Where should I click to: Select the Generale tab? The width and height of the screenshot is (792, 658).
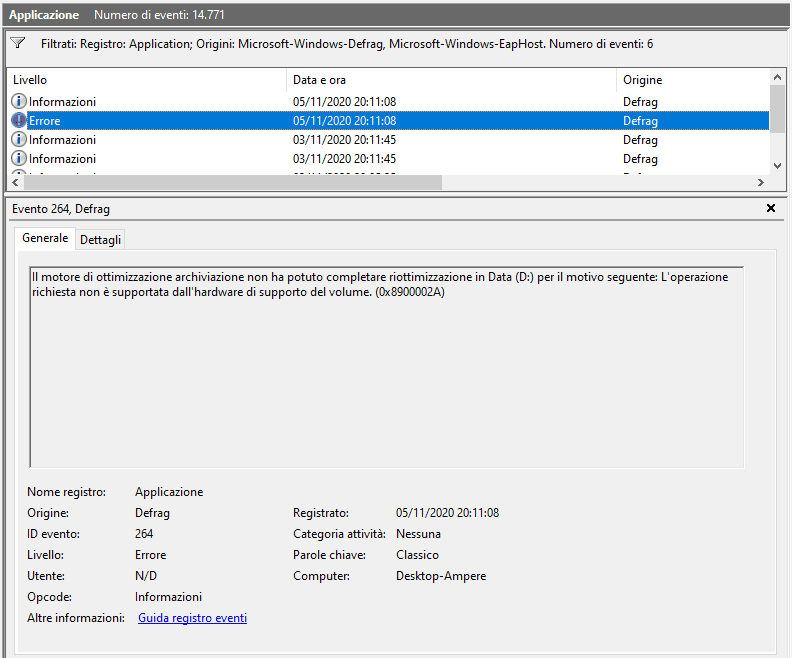45,239
